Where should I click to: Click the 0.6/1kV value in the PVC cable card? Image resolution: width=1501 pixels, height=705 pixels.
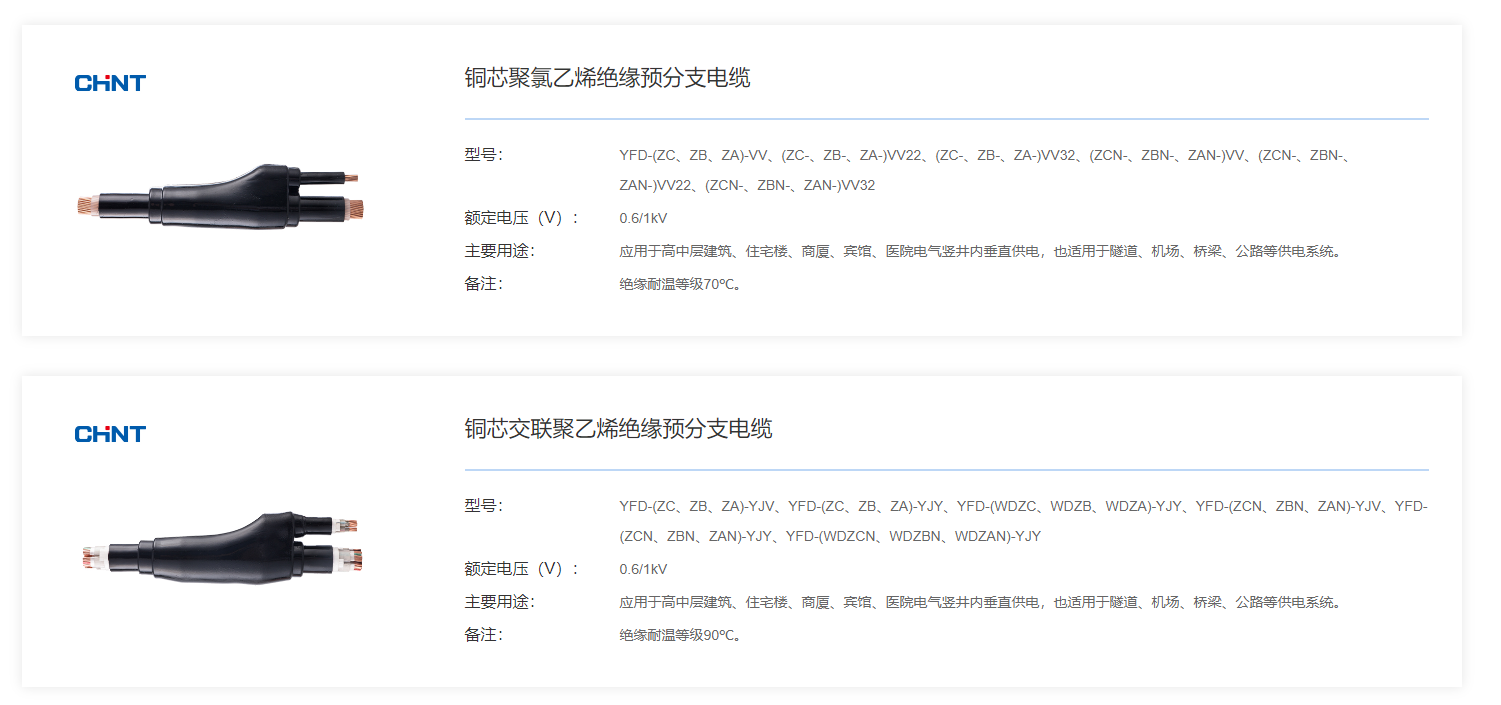[643, 218]
